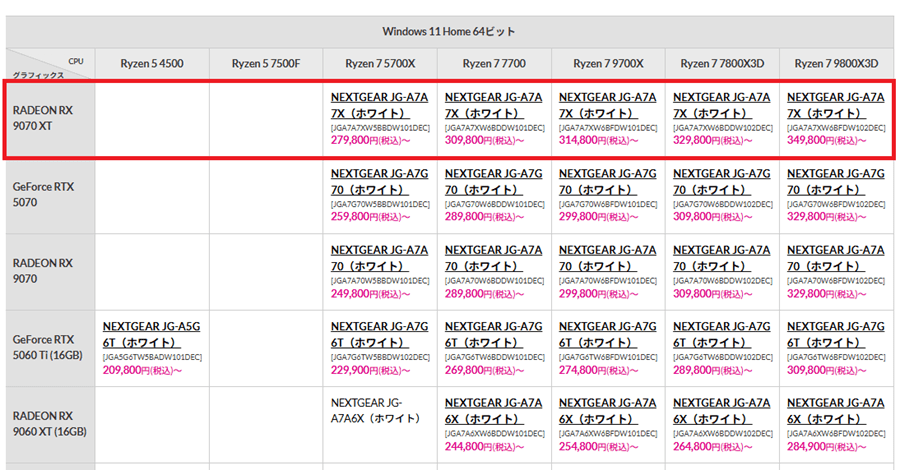Open JG-A7A70 link for RX 9070, Ryzen 7 7800X3D
The width and height of the screenshot is (900, 470).
tap(721, 258)
